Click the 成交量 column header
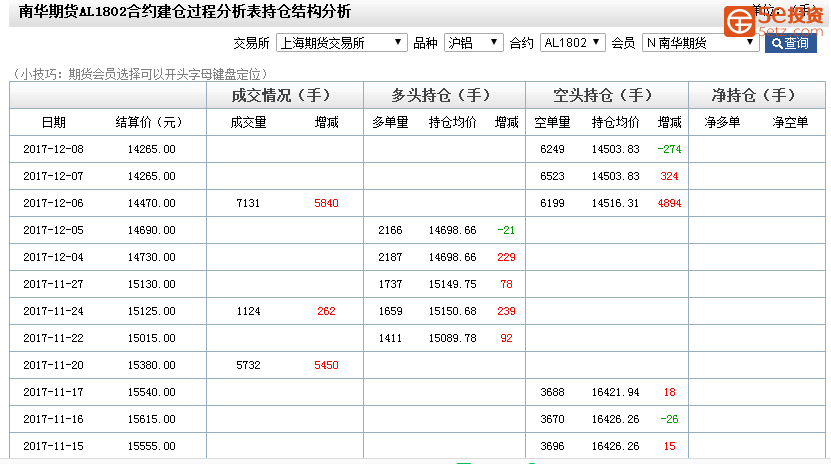 [248, 122]
